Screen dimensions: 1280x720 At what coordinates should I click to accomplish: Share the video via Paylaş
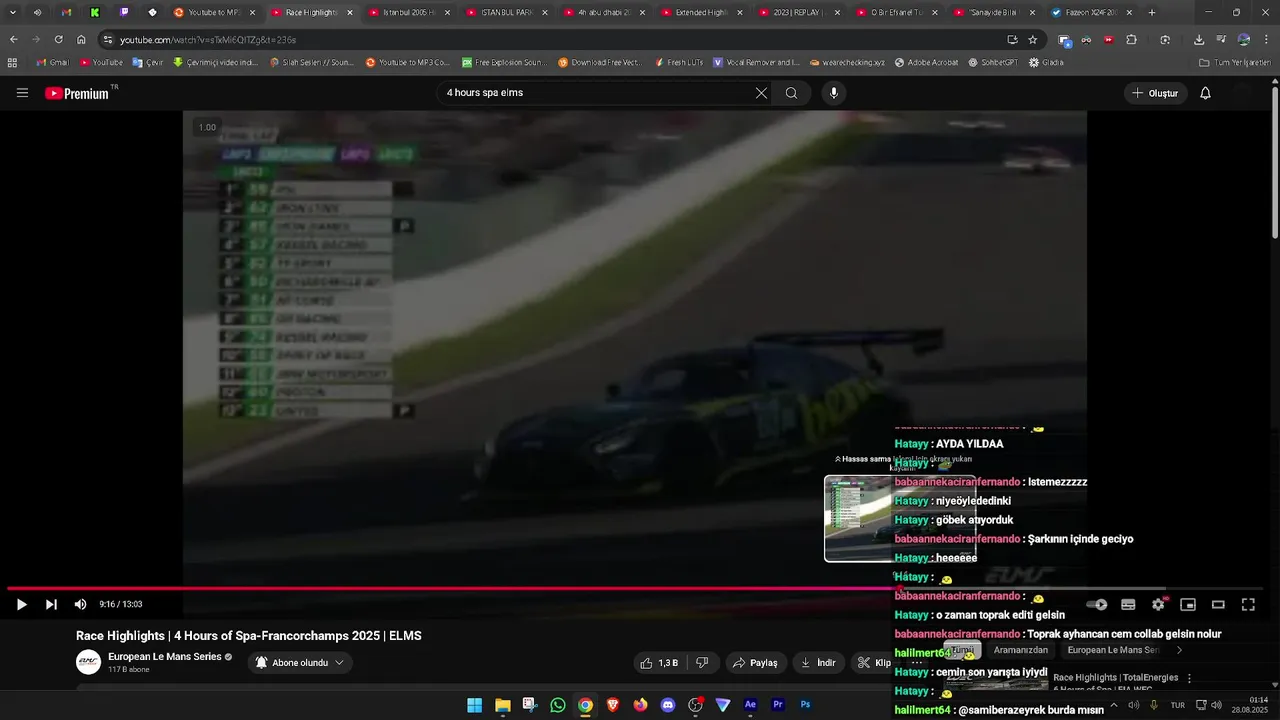(x=755, y=662)
